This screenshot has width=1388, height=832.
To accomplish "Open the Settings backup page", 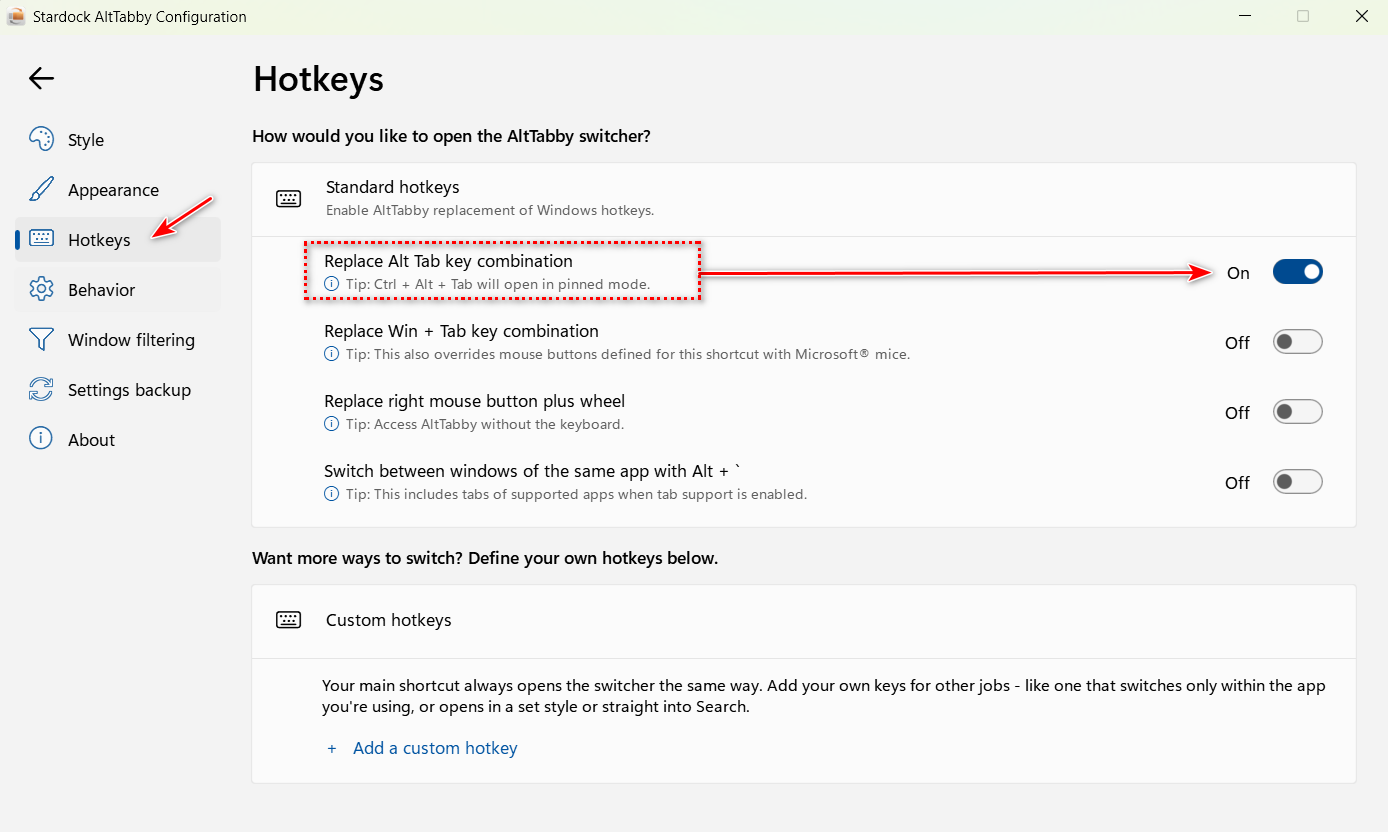I will (x=118, y=390).
